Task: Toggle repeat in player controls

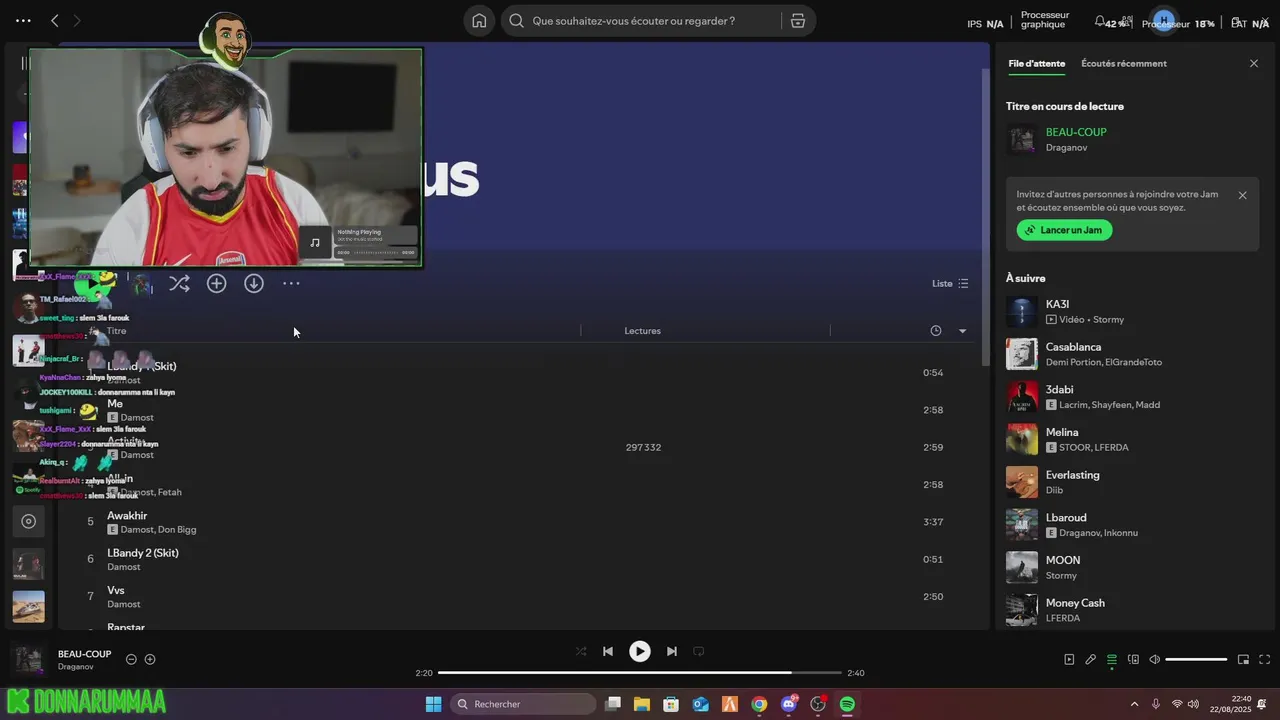Action: (x=699, y=651)
